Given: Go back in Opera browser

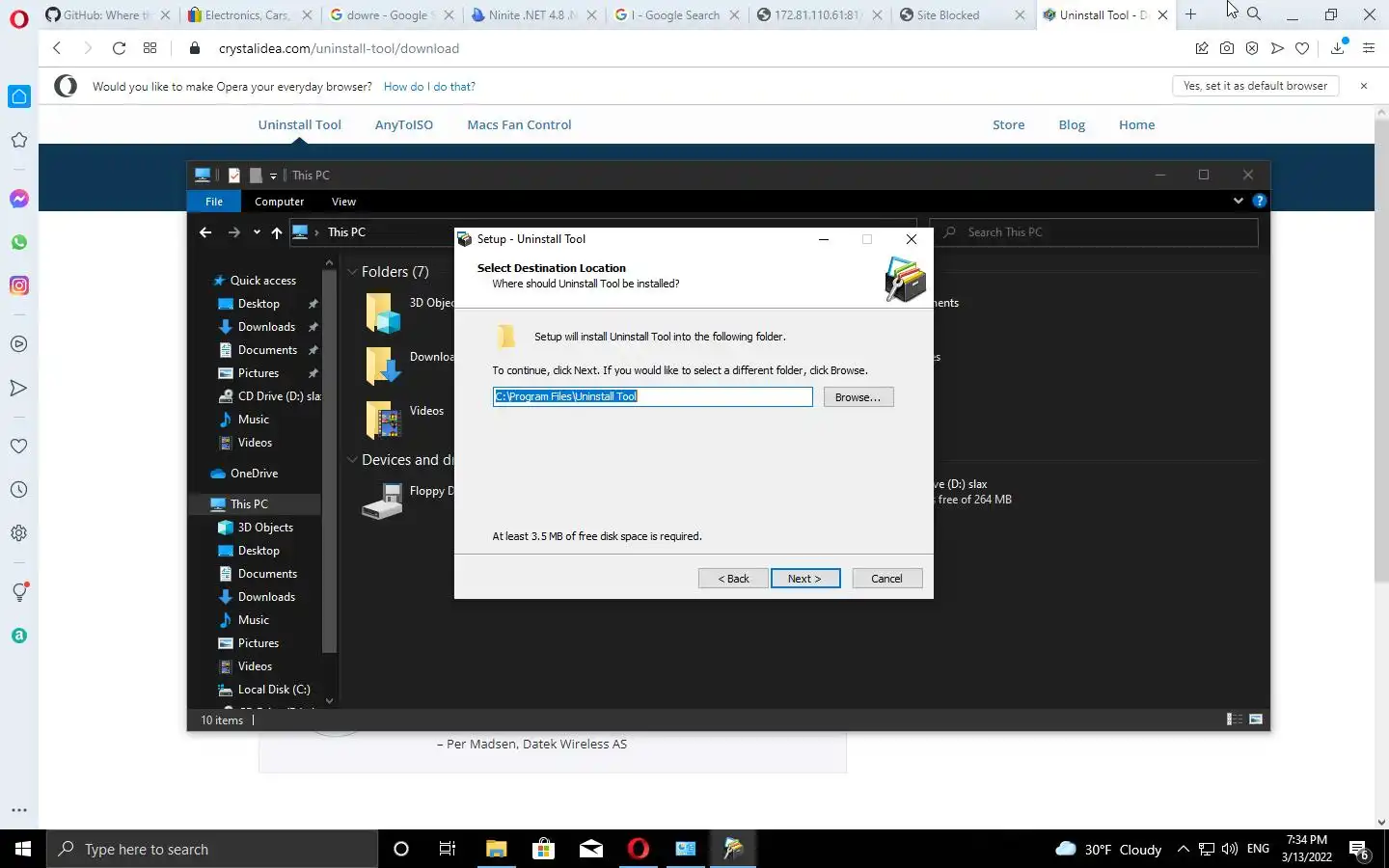Looking at the screenshot, I should pyautogui.click(x=57, y=48).
